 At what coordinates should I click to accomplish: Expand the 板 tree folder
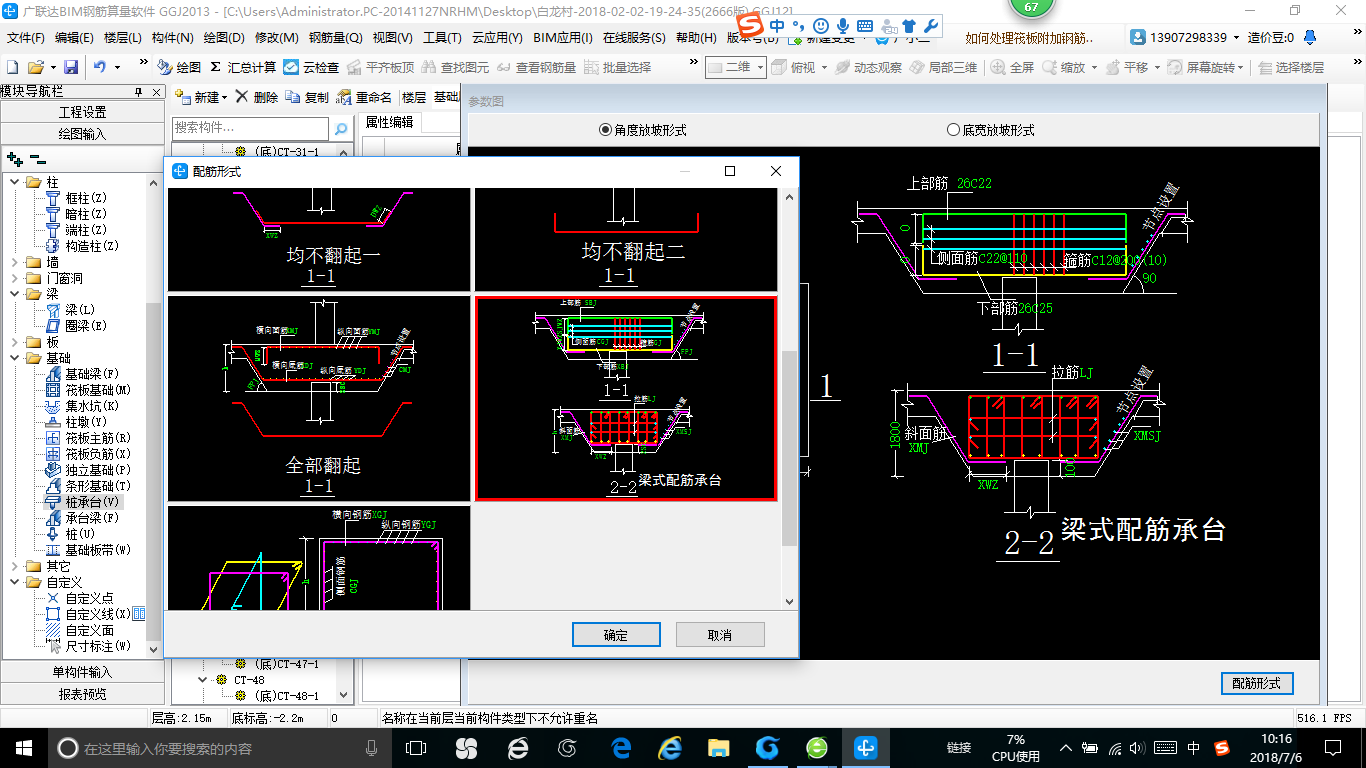point(15,342)
